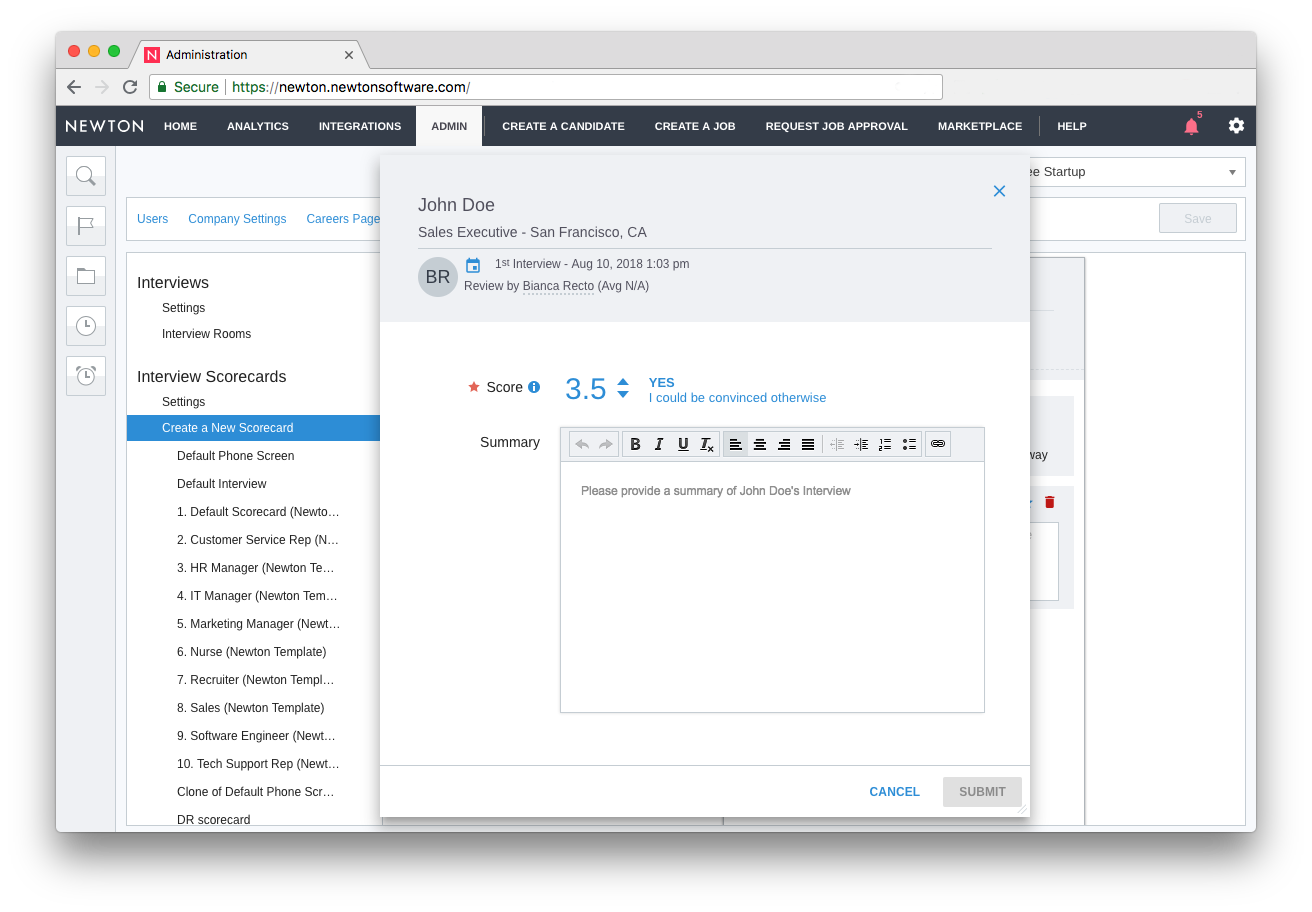Open the Analytics menu
The width and height of the screenshot is (1312, 912).
pyautogui.click(x=258, y=126)
